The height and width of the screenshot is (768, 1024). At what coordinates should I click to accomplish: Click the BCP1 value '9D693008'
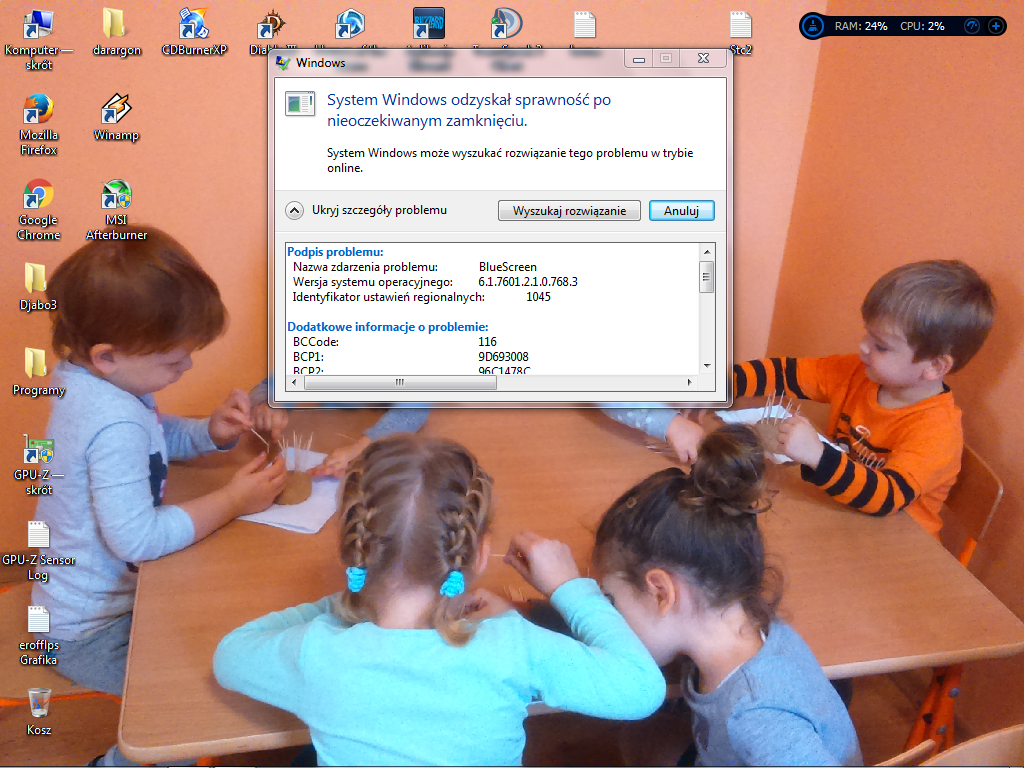coord(503,357)
